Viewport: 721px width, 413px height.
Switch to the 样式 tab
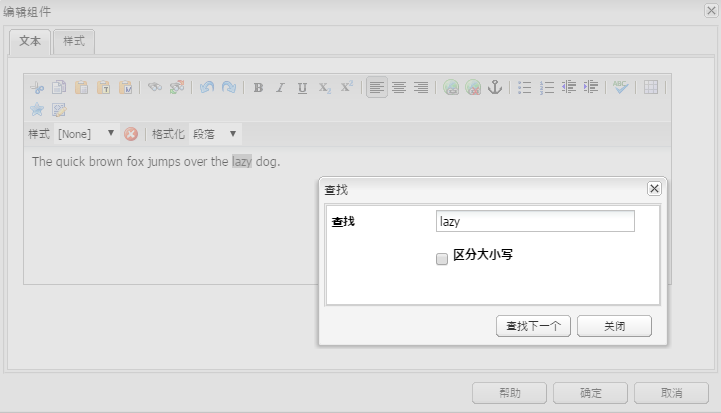pos(74,41)
